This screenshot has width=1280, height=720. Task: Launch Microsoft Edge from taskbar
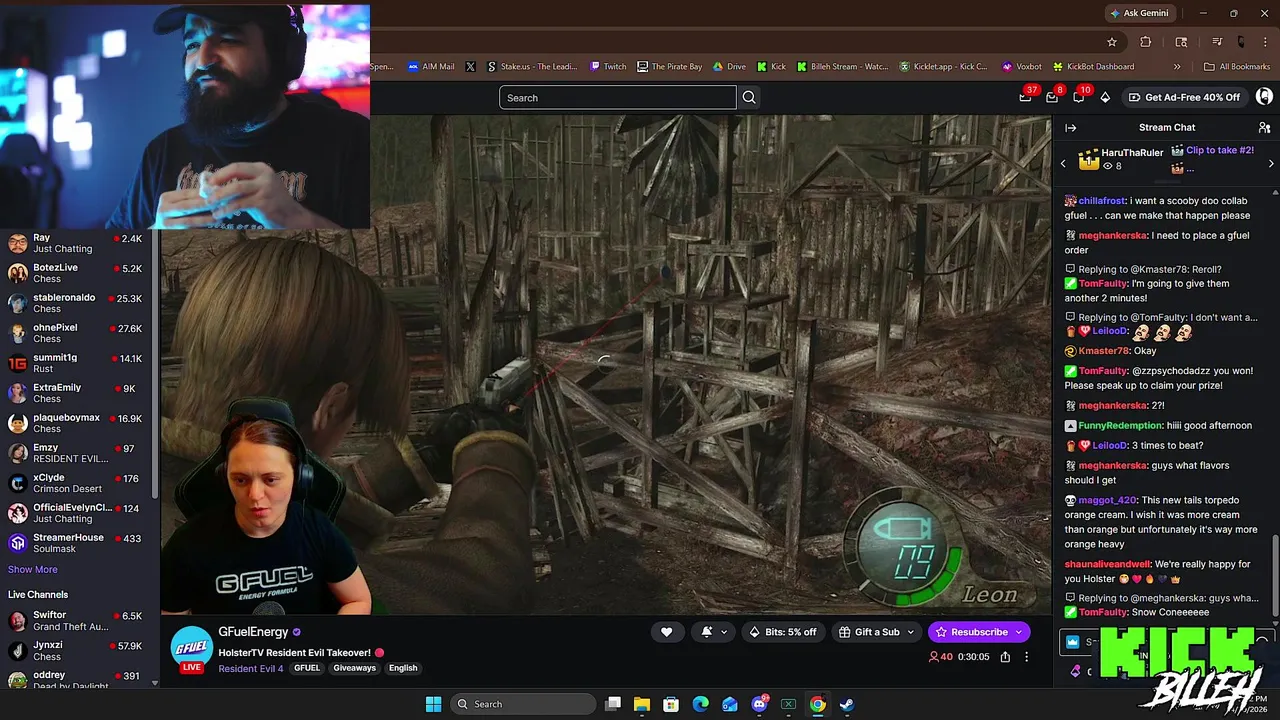(x=700, y=704)
